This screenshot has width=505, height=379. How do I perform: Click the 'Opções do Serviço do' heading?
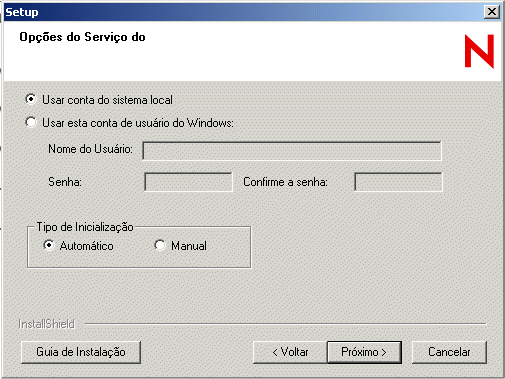click(x=82, y=37)
